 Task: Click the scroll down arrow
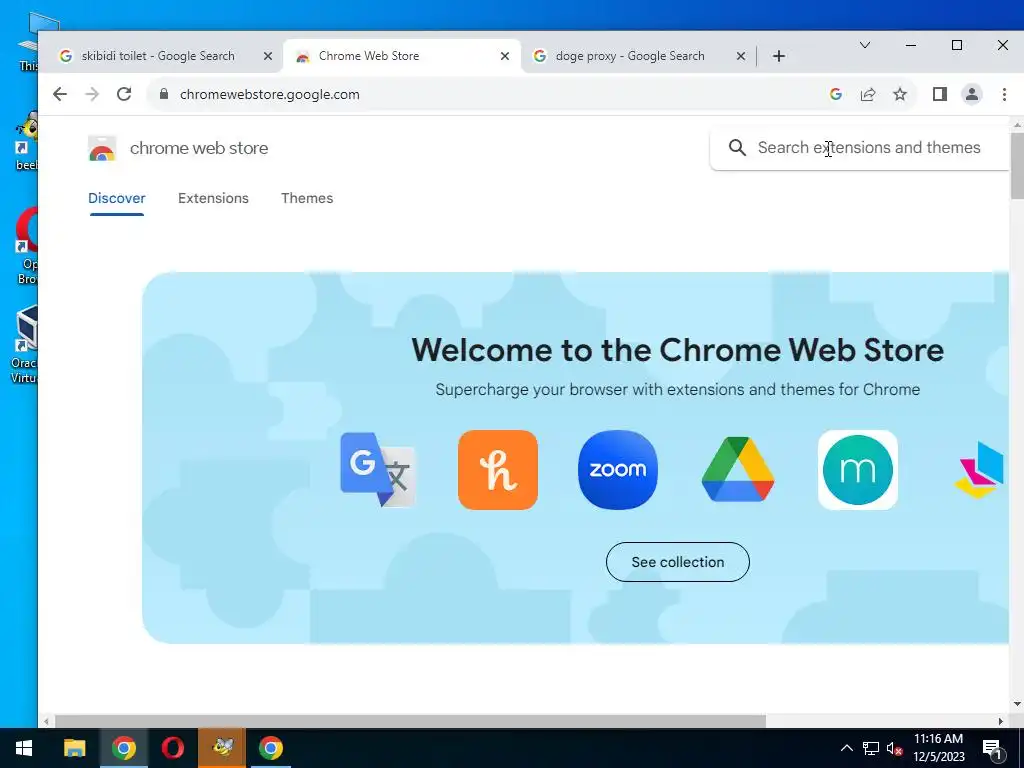[x=1017, y=704]
